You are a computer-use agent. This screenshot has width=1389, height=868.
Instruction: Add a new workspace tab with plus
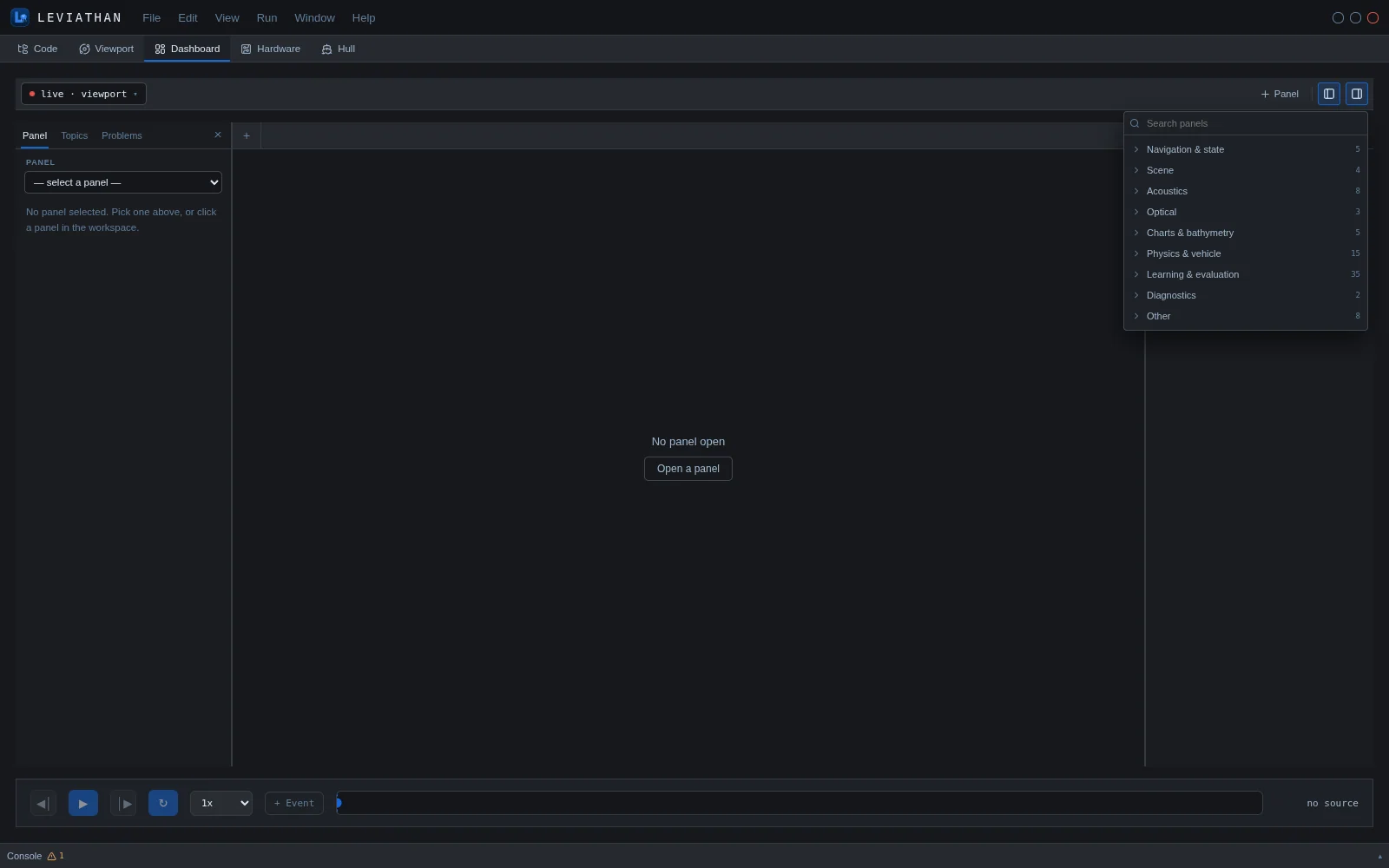[247, 135]
